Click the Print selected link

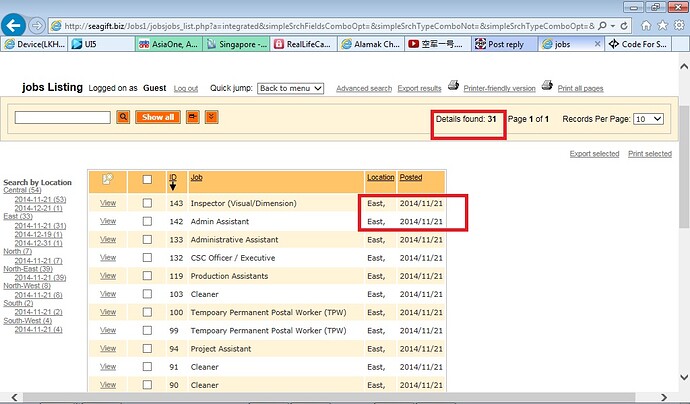[650, 154]
